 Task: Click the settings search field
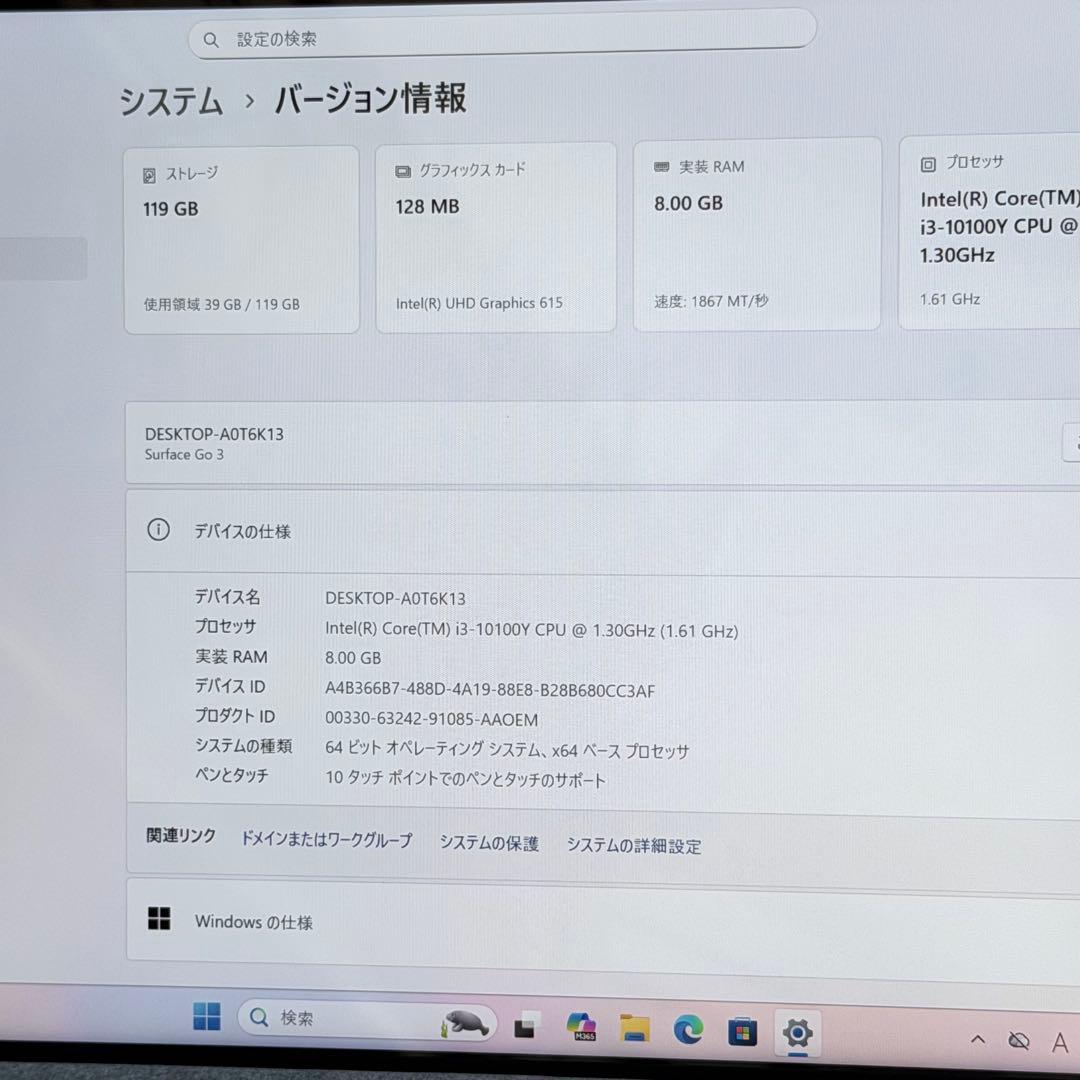pyautogui.click(x=502, y=34)
